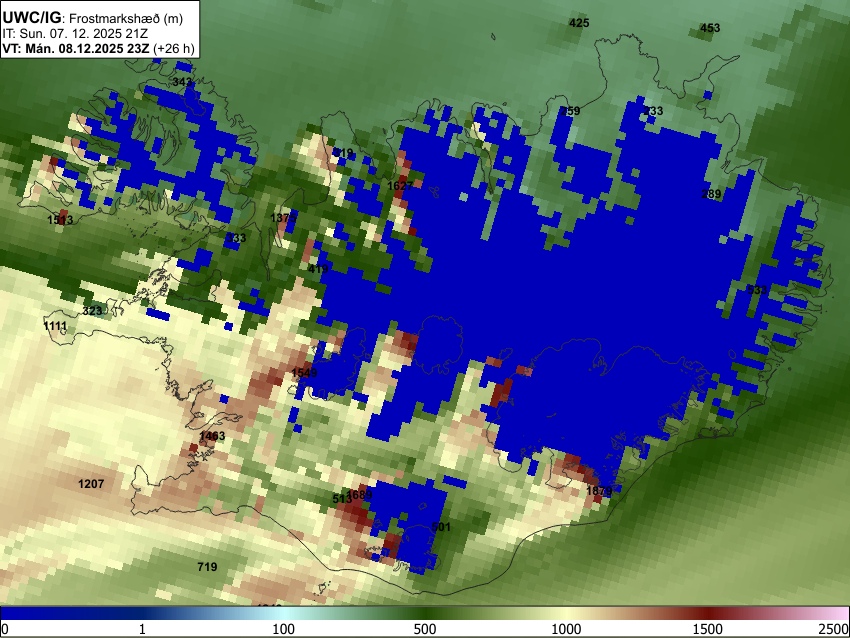
Task: Click the map value 323
Action: 92,312
